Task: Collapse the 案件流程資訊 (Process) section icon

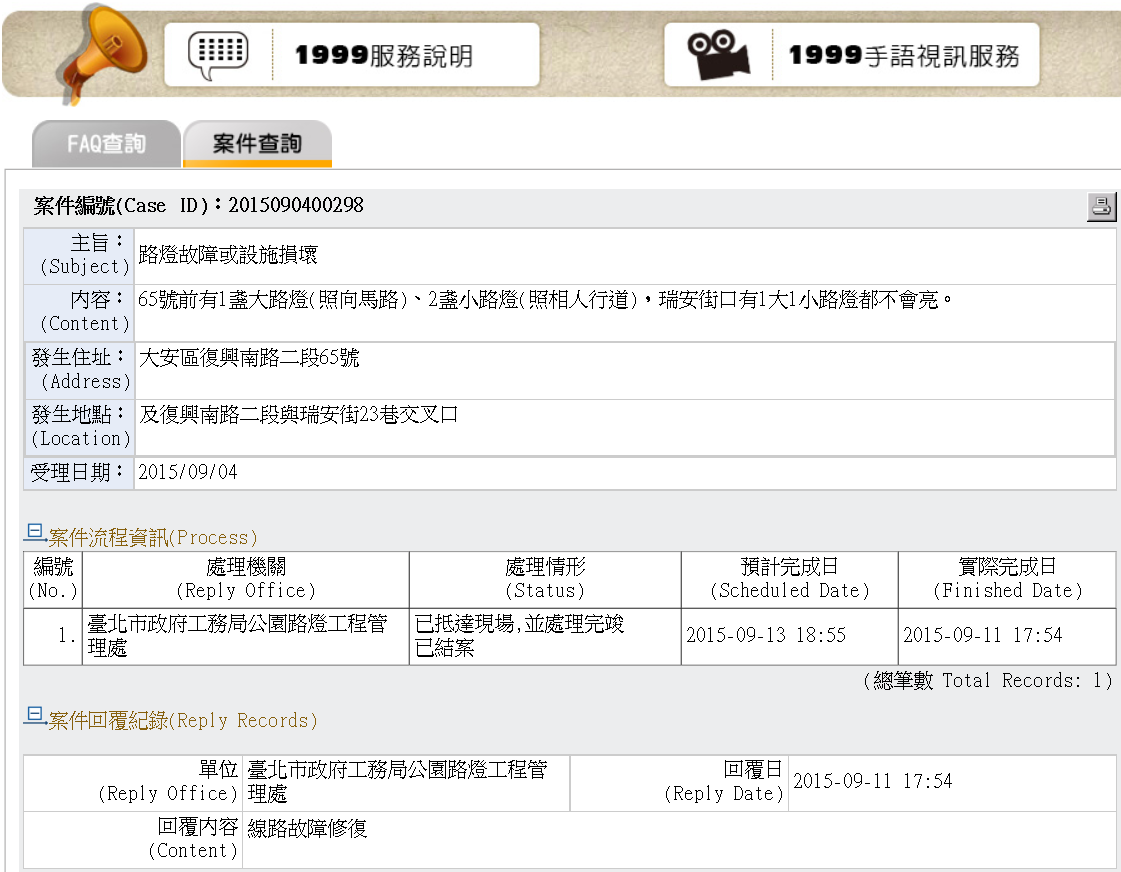Action: coord(35,533)
